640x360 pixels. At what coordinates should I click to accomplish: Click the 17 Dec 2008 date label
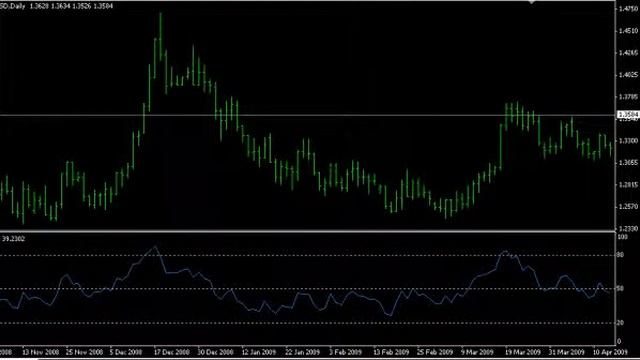(x=172, y=352)
